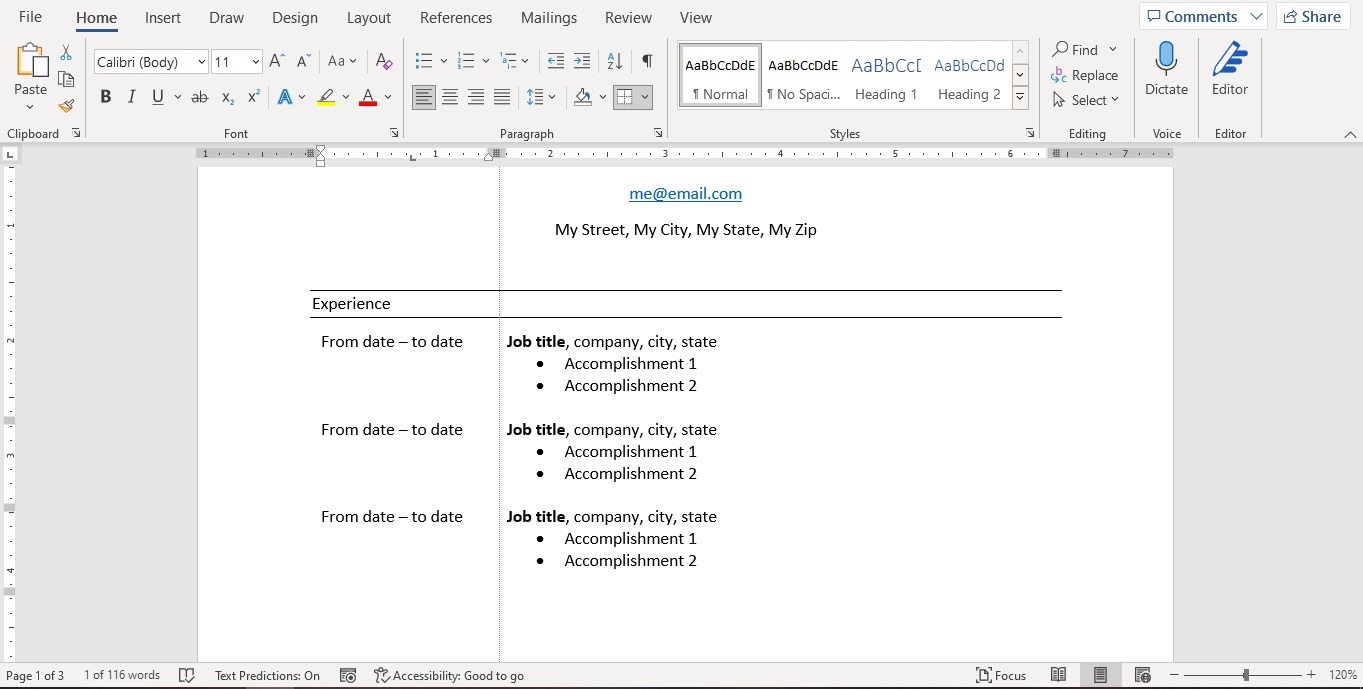The image size is (1363, 689).
Task: Click Replace in Editing group
Action: coord(1085,75)
